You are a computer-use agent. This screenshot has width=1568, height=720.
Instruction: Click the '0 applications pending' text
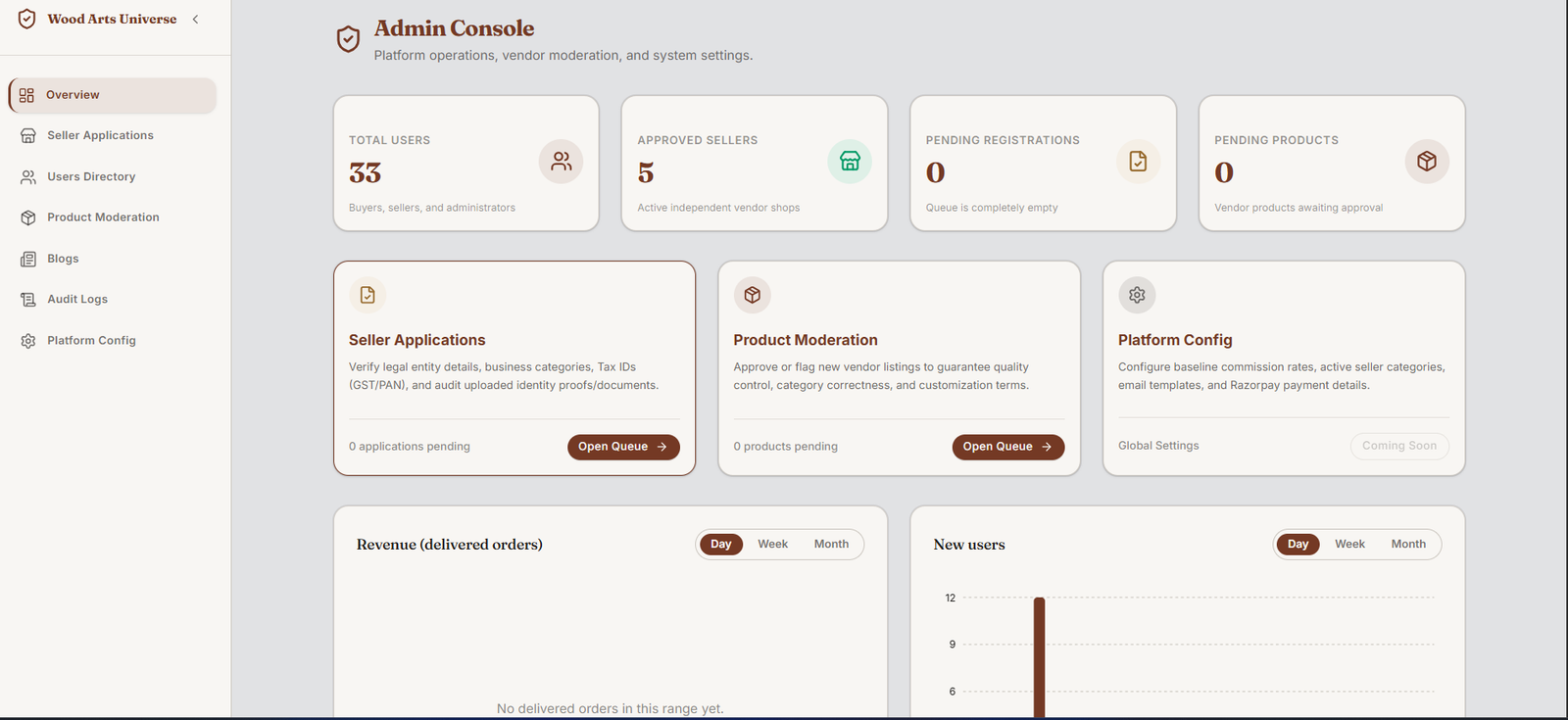410,447
